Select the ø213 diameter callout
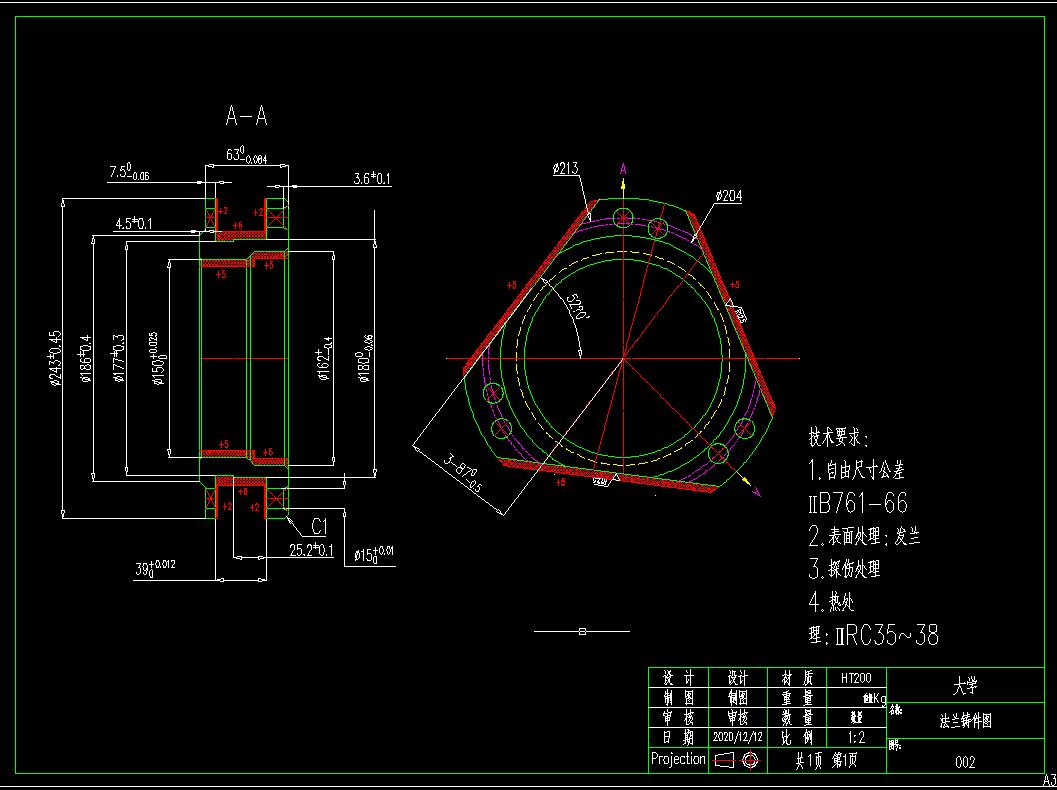Viewport: 1057px width, 790px height. [x=566, y=169]
